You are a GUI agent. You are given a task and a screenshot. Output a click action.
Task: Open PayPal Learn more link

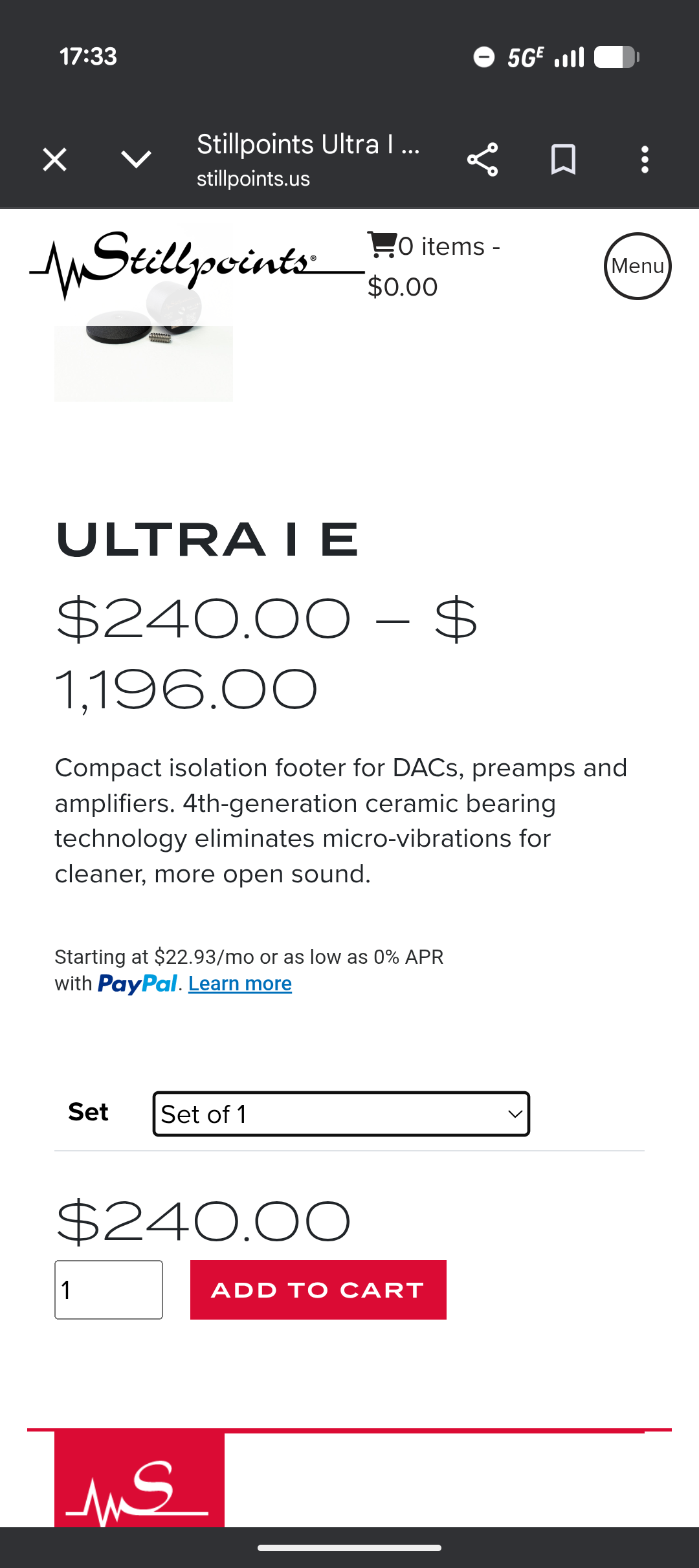239,984
